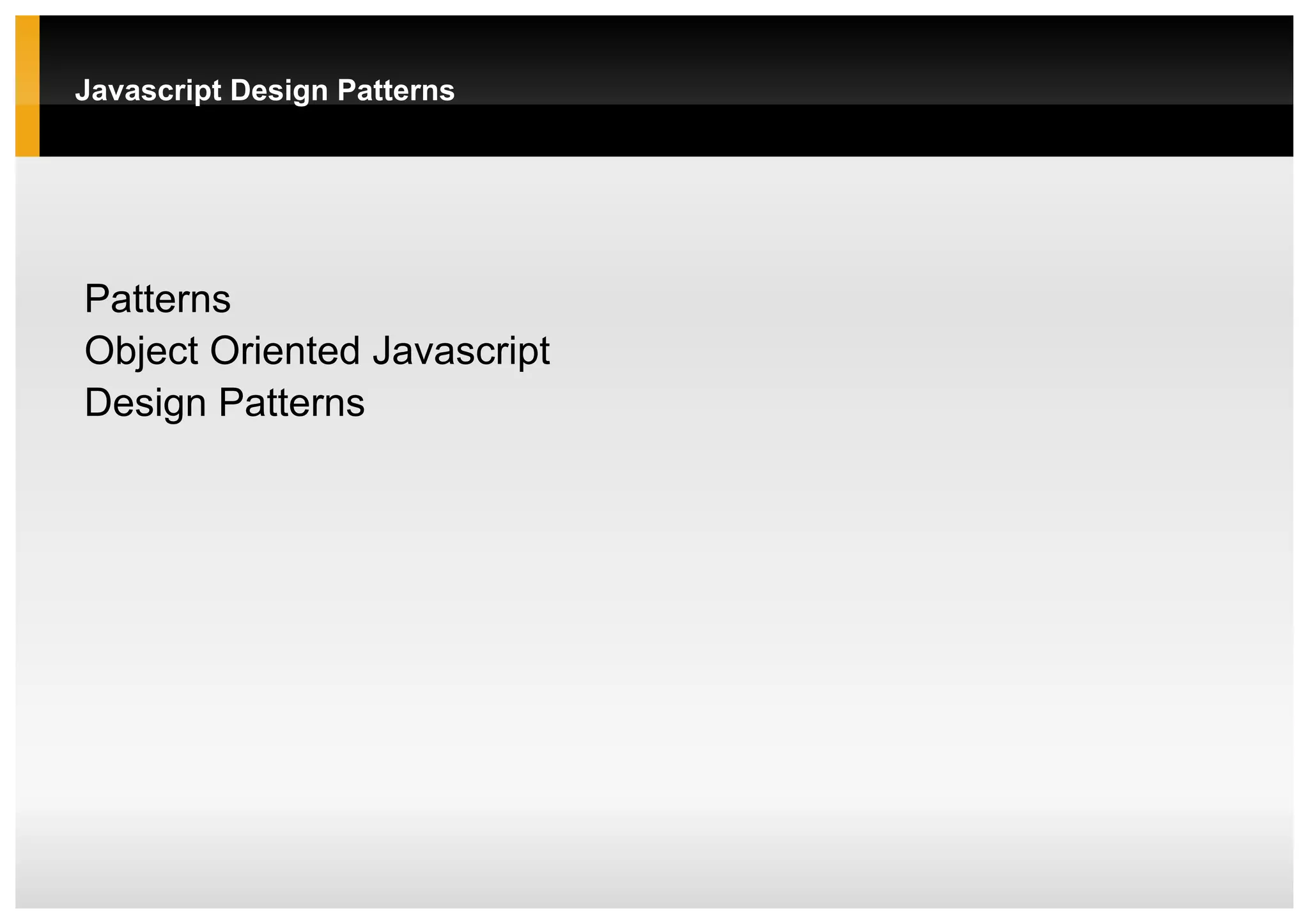Click the "Design Patterns" last body line
Viewport: 1309px width, 924px height.
coord(224,403)
